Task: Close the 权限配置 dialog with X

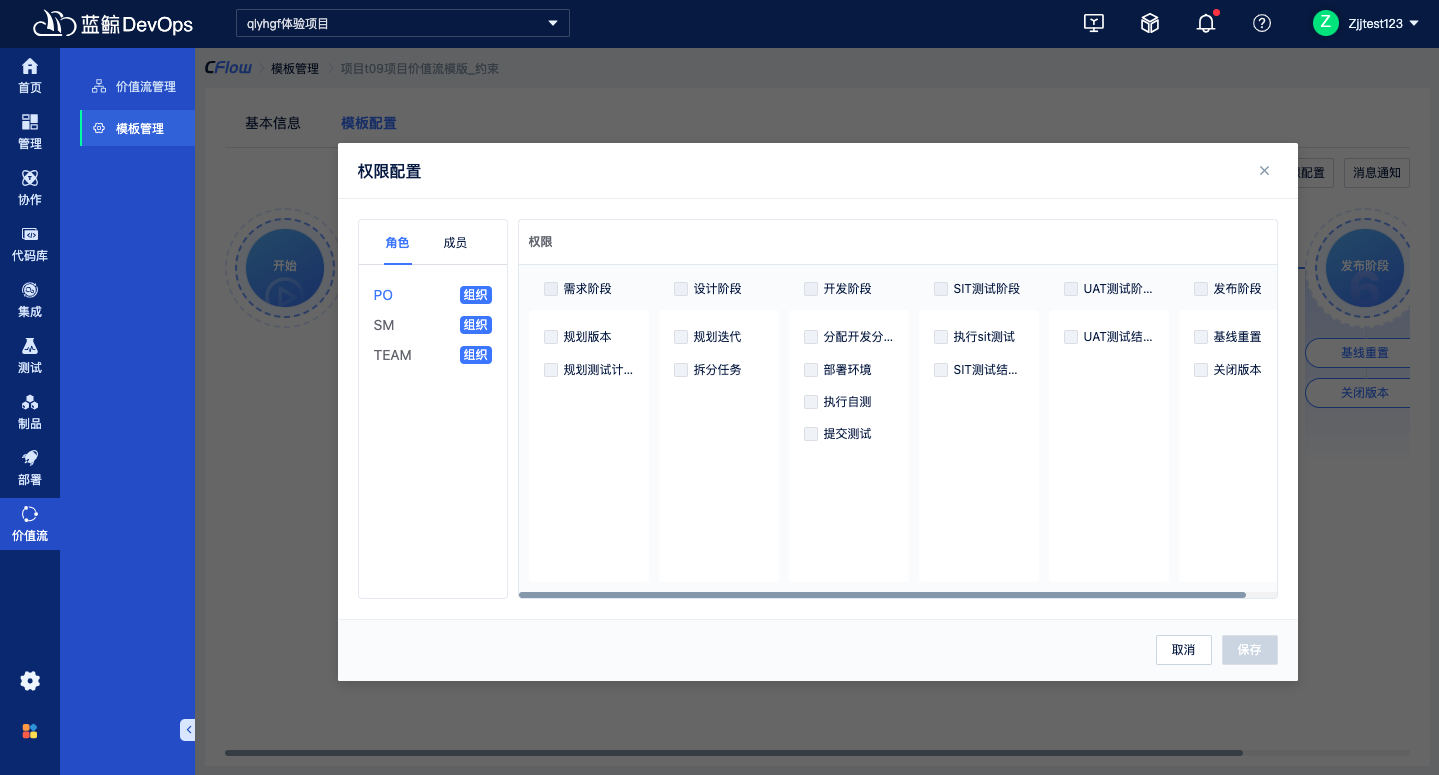Action: tap(1264, 171)
